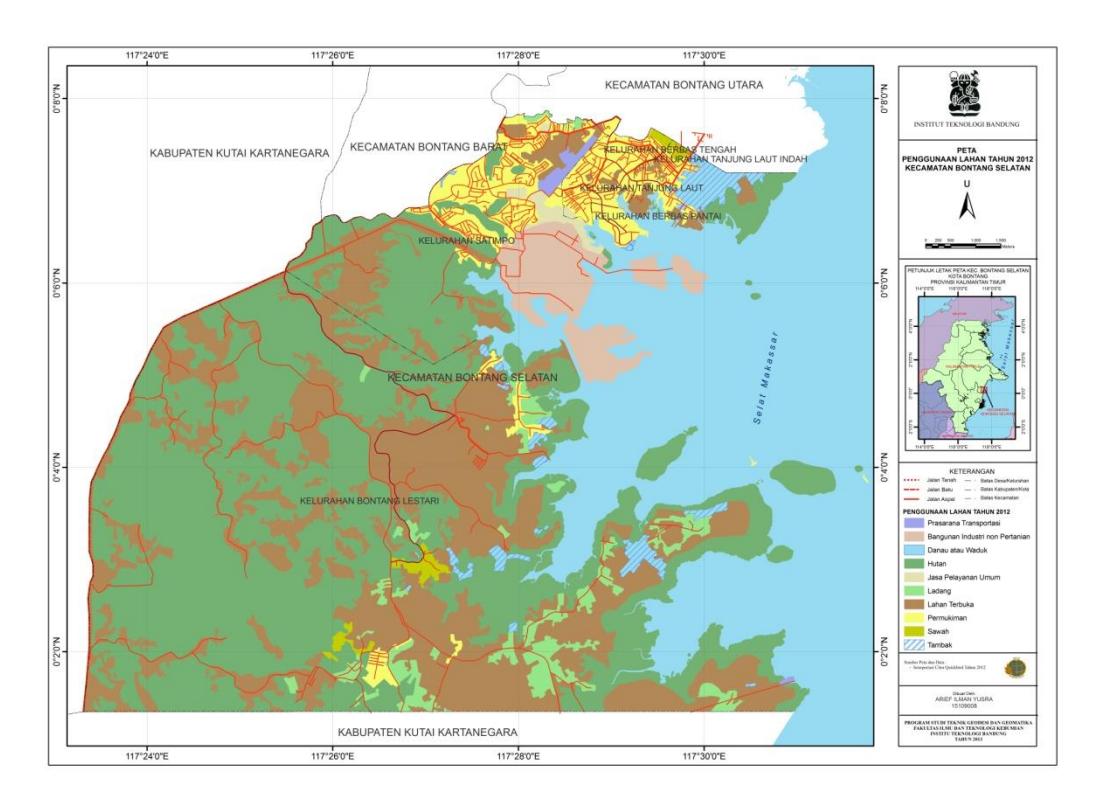Screen dimensions: 1096x805
Task: Select the Danau atau Waduk legend swatch
Action: [x=913, y=550]
